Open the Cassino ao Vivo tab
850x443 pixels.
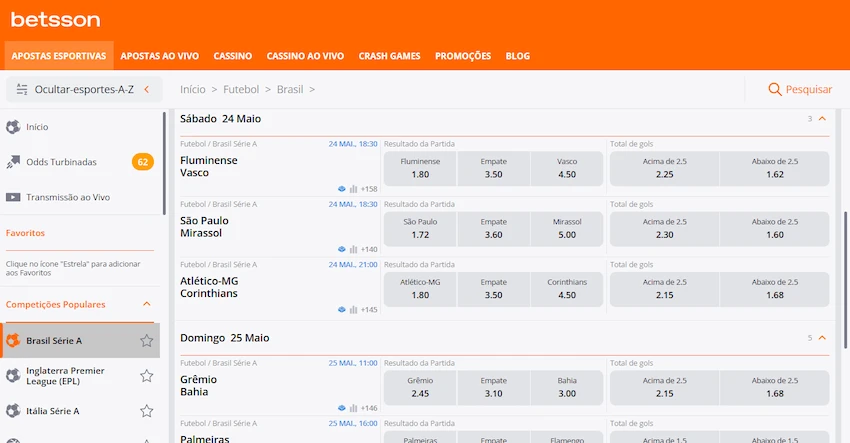point(305,56)
